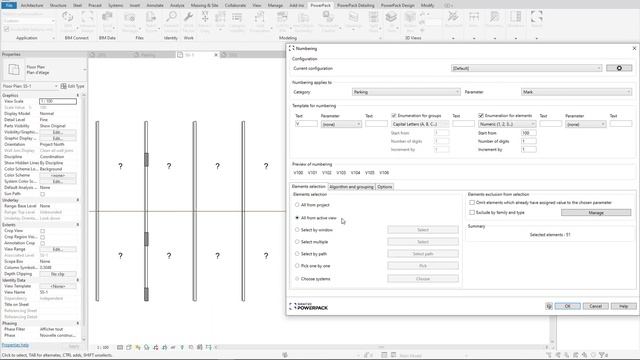The image size is (640, 360).
Task: Toggle Shadows icon in view control bar
Action: [147, 347]
